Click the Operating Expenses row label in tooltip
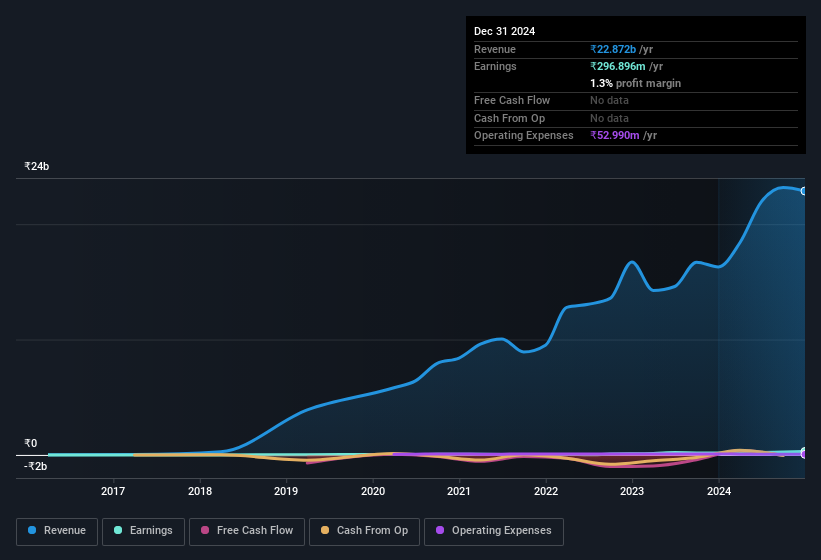821x560 pixels. pos(524,135)
